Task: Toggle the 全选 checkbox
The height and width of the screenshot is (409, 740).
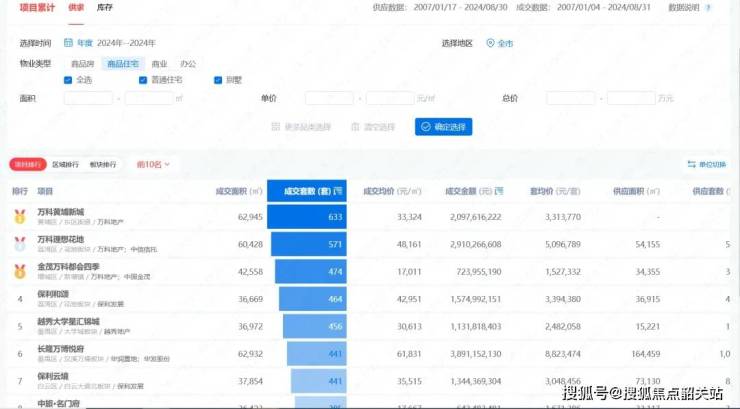Action: pyautogui.click(x=68, y=80)
